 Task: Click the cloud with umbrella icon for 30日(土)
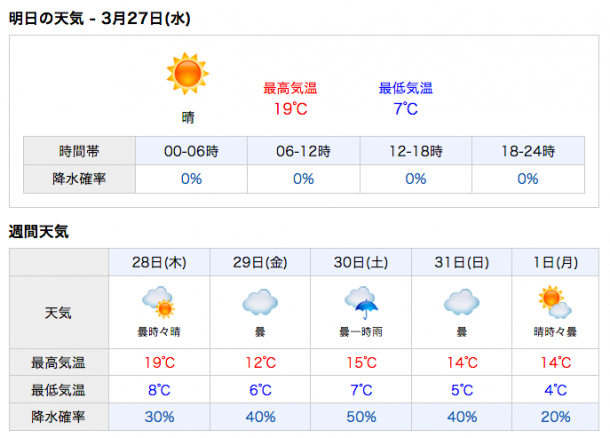(361, 303)
